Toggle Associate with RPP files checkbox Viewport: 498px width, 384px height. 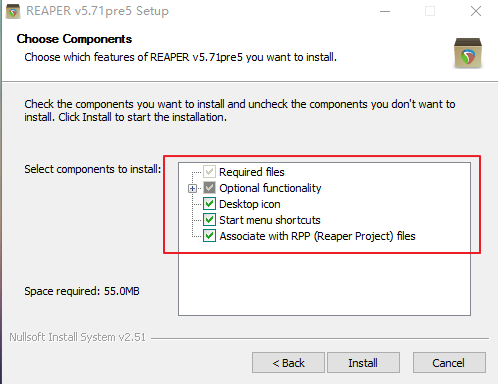209,236
